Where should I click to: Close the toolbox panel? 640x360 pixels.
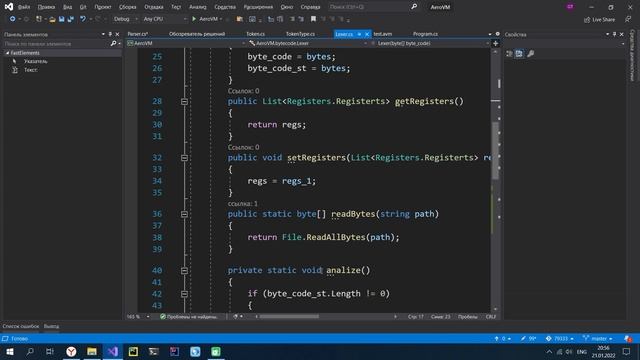click(118, 34)
